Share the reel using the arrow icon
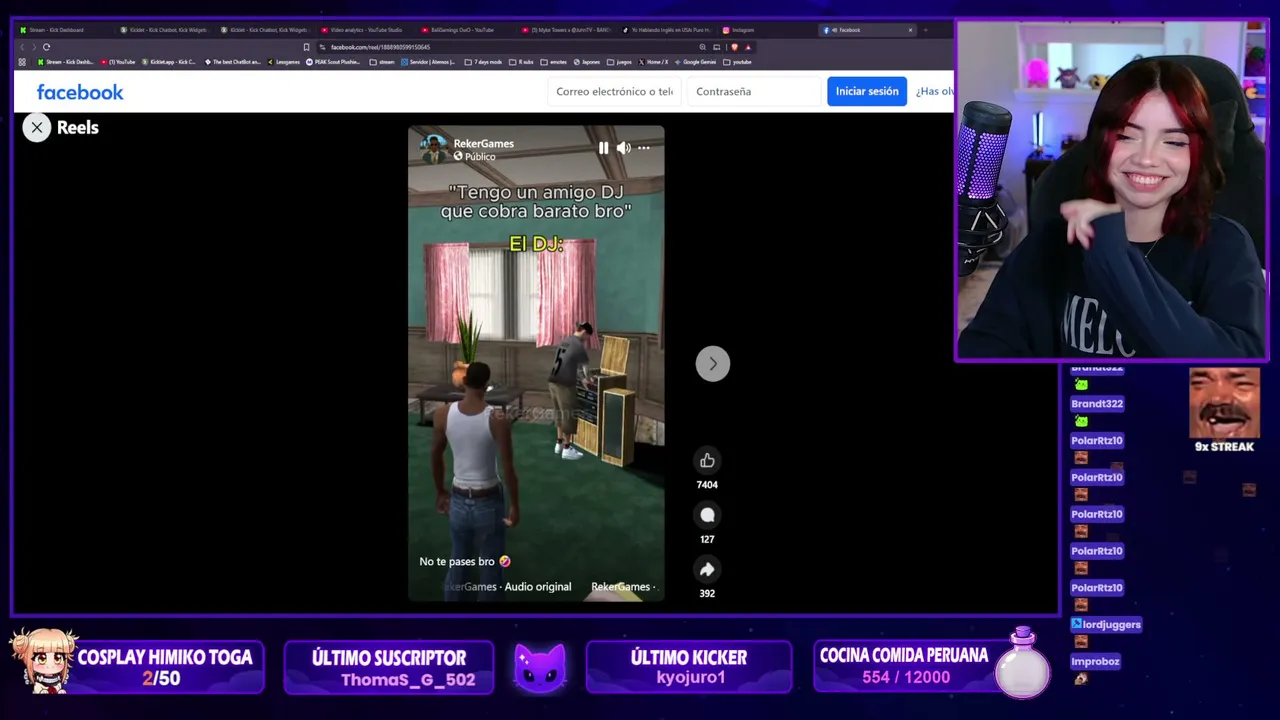Screen dimensions: 1280x720 pos(707,569)
